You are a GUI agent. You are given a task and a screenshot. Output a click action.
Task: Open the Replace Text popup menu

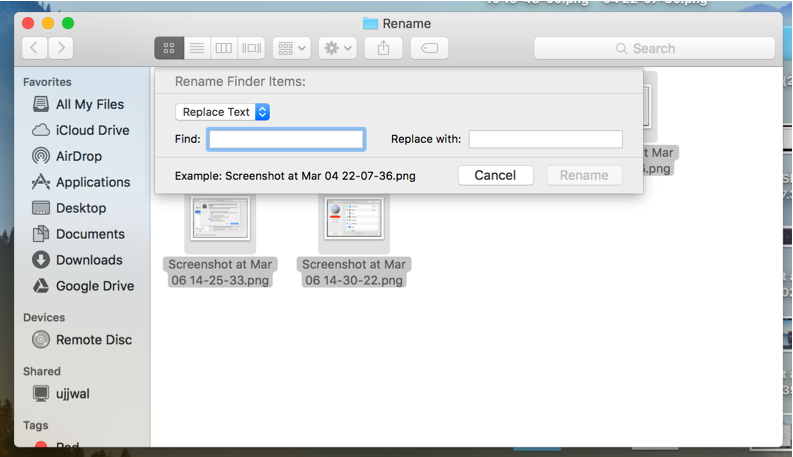223,112
